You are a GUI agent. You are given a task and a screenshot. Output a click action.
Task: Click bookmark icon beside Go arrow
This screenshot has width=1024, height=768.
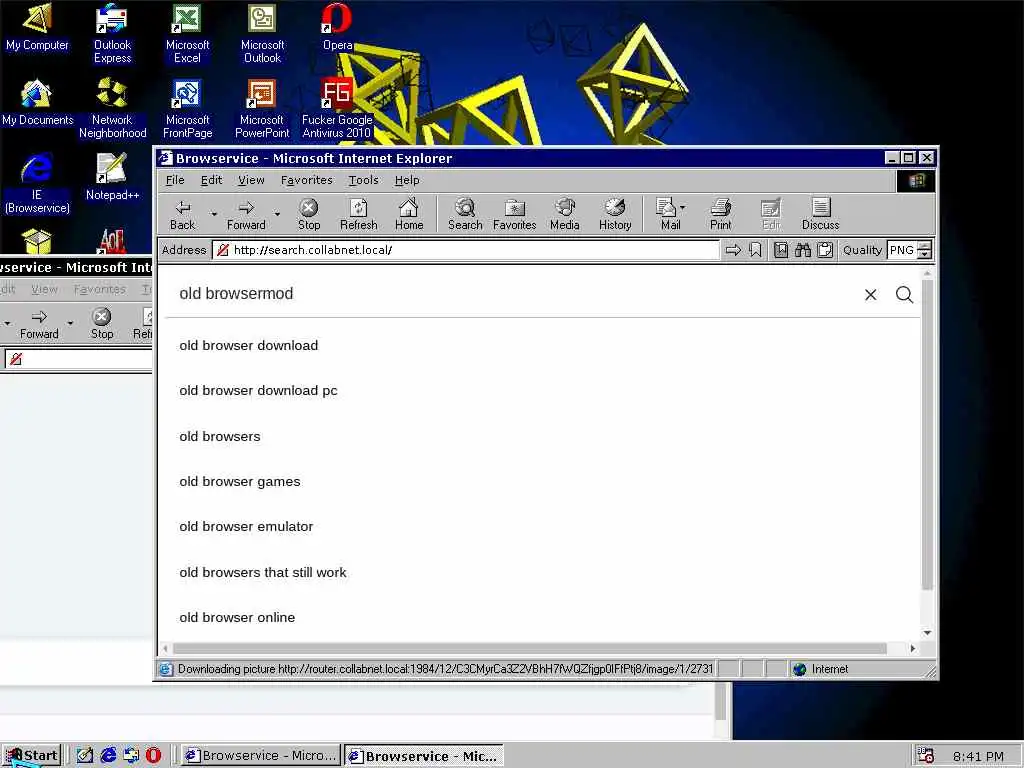(x=756, y=250)
